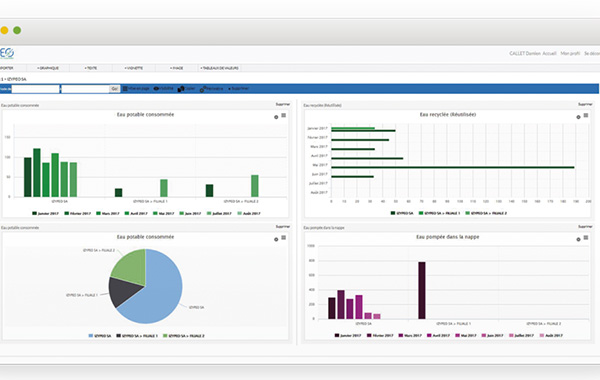This screenshot has height=380, width=600.
Task: Open Mon profil link
Action: click(570, 54)
